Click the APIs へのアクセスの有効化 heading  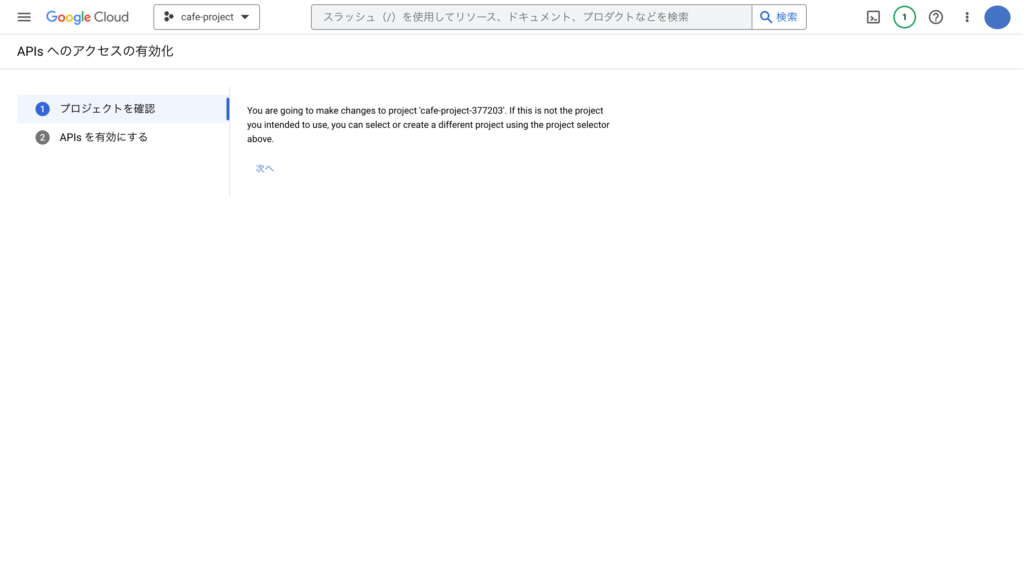point(95,52)
